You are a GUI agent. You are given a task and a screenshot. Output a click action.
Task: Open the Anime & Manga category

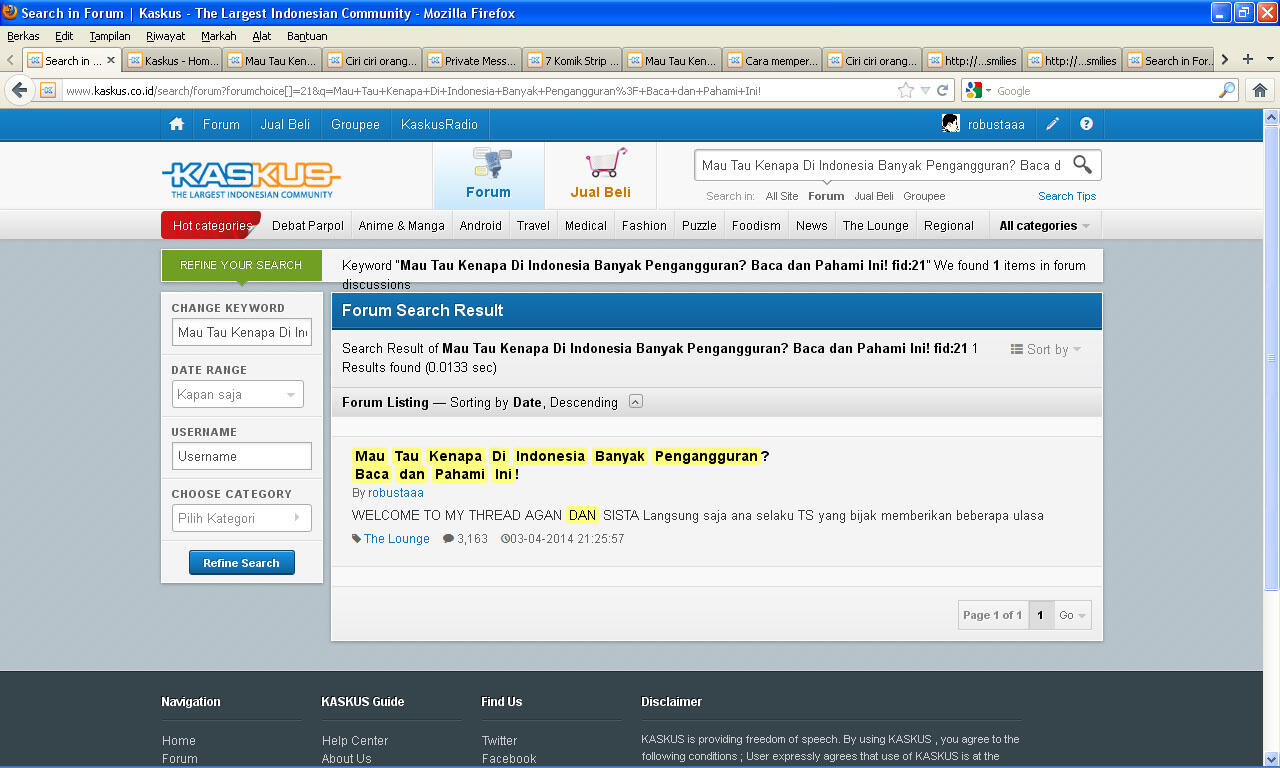402,226
